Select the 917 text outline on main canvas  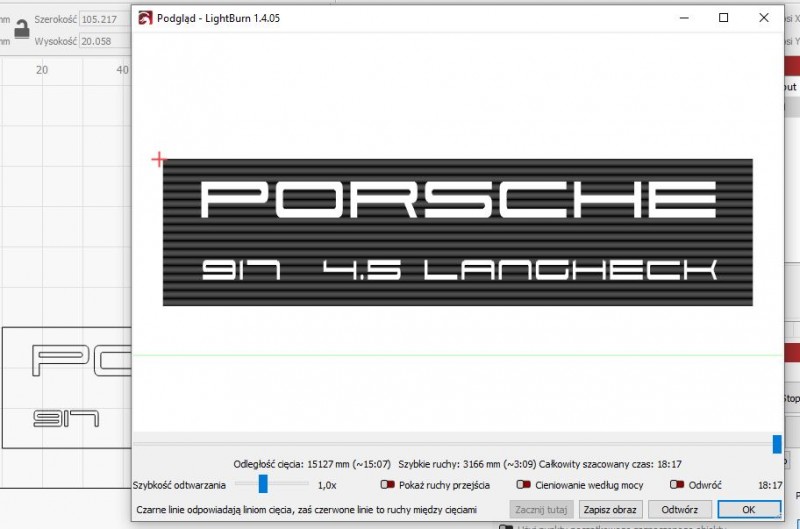(x=66, y=418)
